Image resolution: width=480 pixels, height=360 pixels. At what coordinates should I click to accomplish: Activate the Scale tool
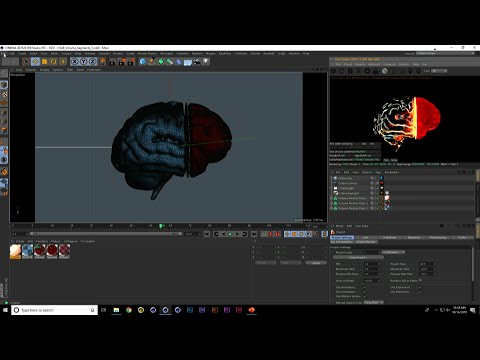click(44, 62)
